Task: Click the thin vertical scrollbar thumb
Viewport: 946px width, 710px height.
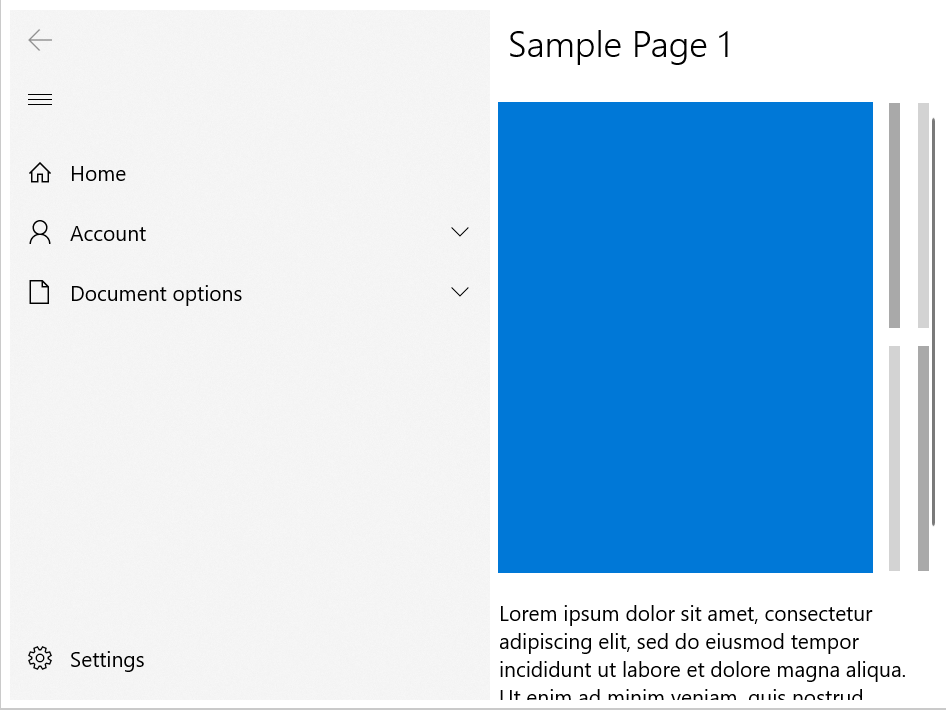Action: 933,322
